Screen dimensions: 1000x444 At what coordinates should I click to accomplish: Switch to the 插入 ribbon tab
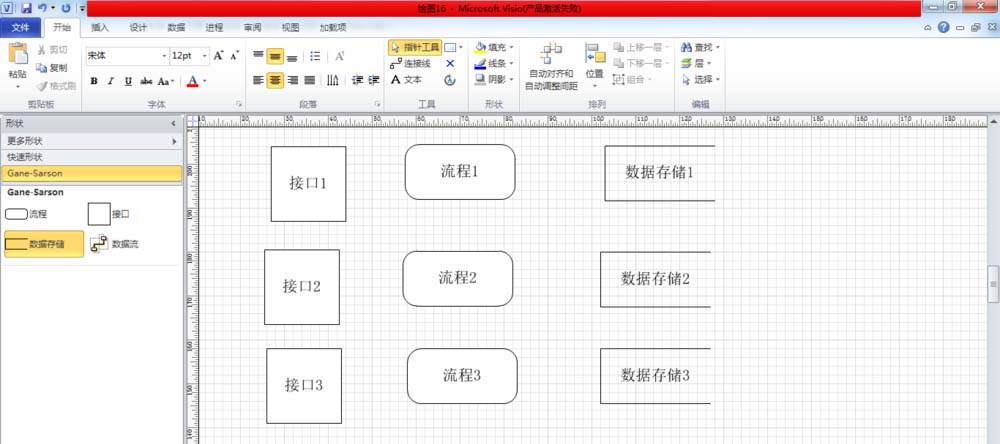coord(100,28)
